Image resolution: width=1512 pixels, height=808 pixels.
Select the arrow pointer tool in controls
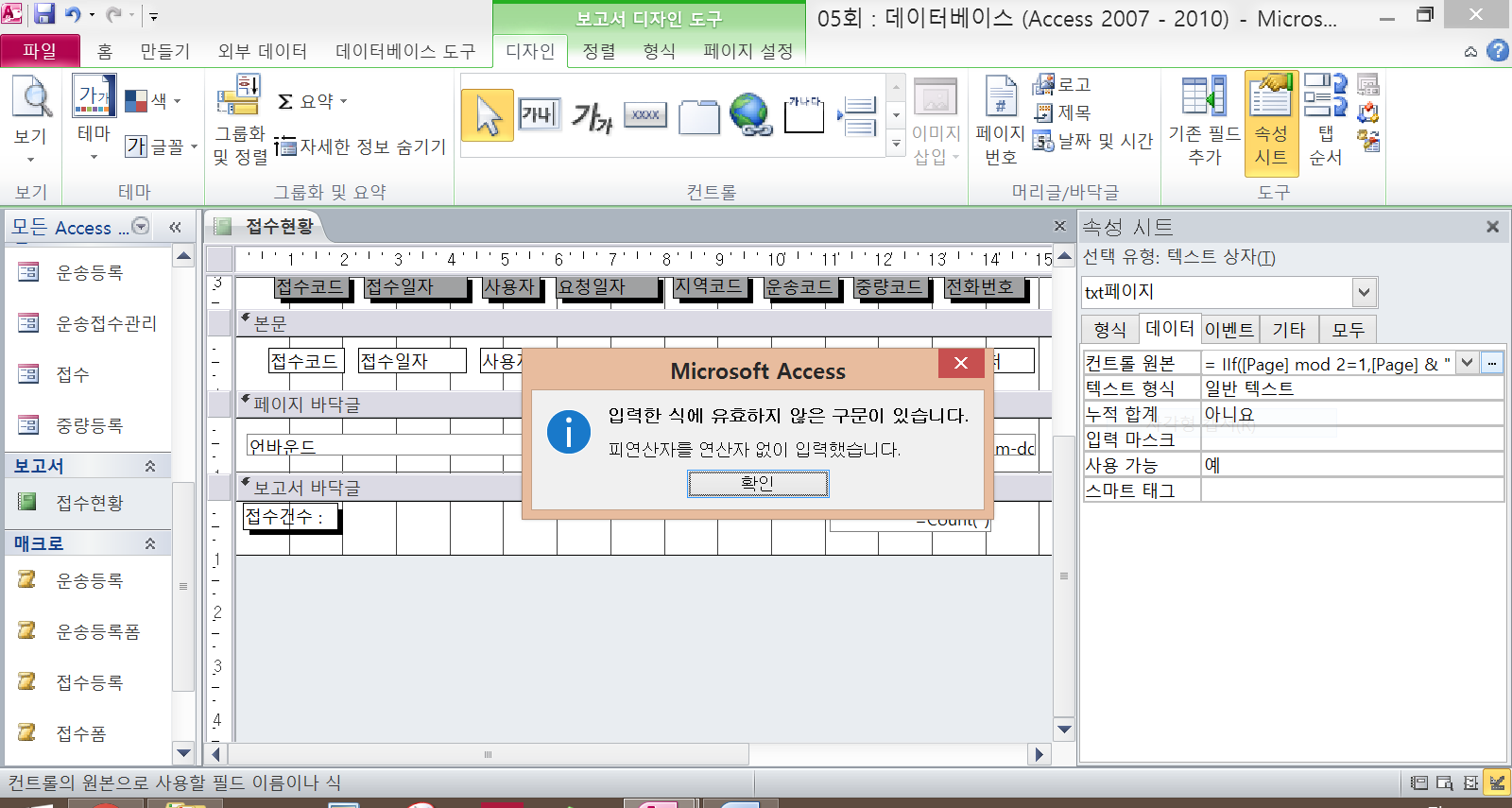pos(488,115)
